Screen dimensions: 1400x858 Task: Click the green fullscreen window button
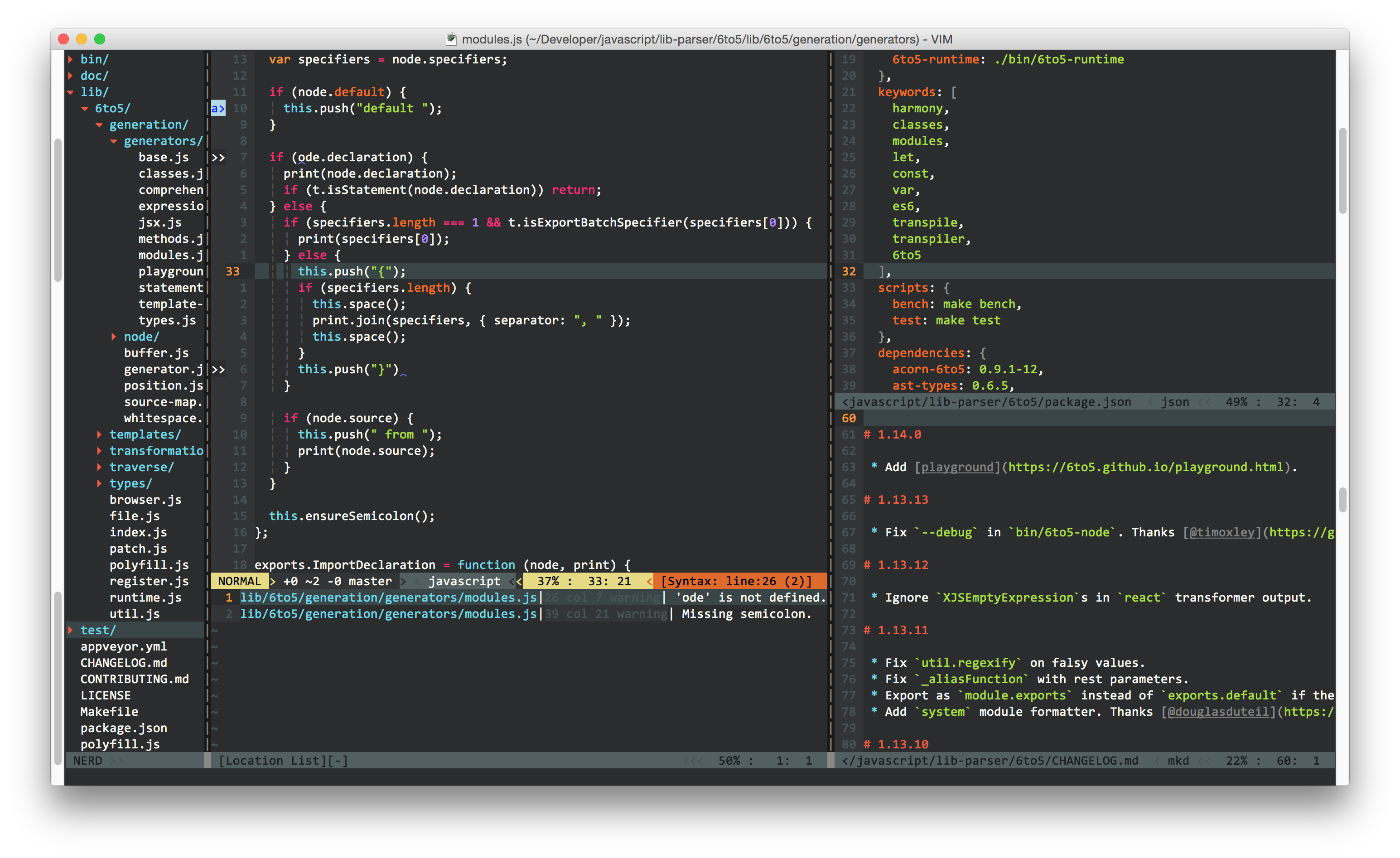click(x=99, y=39)
